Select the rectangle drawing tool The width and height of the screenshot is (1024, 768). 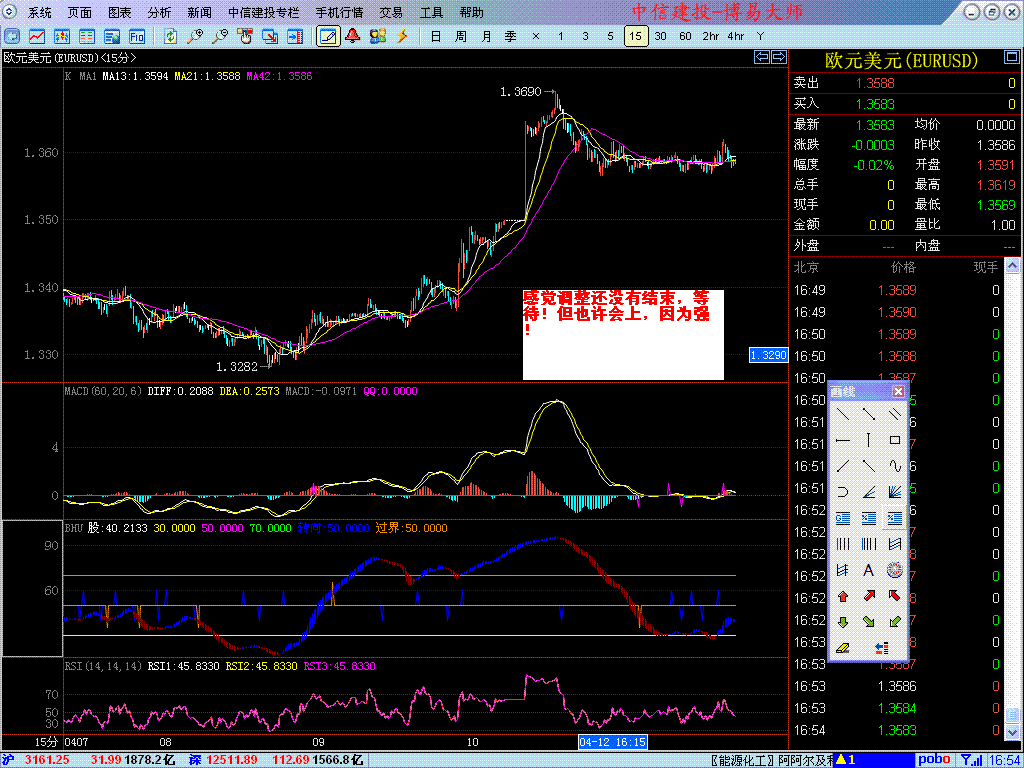pyautogui.click(x=894, y=440)
